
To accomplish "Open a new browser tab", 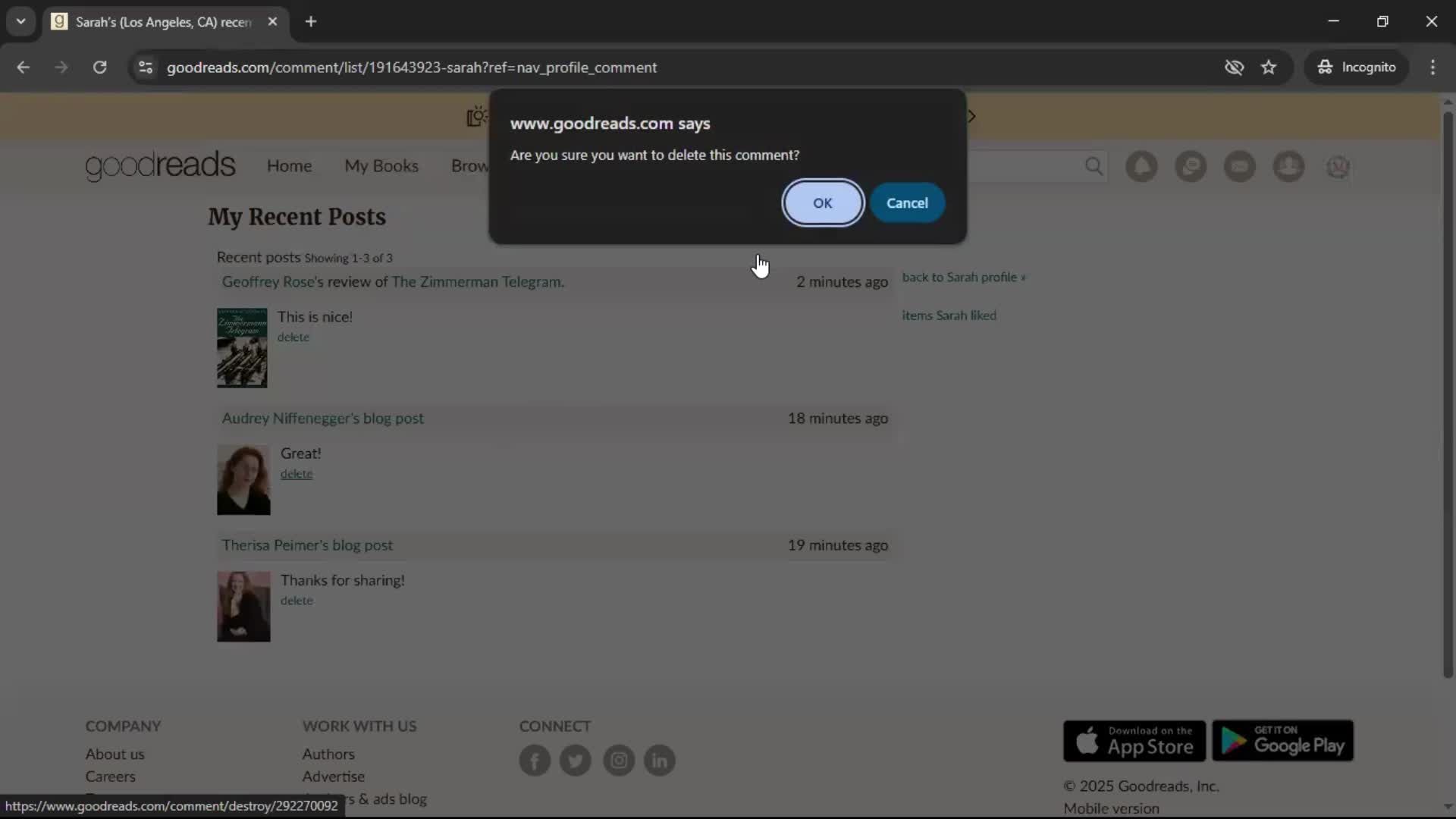I will pyautogui.click(x=311, y=21).
